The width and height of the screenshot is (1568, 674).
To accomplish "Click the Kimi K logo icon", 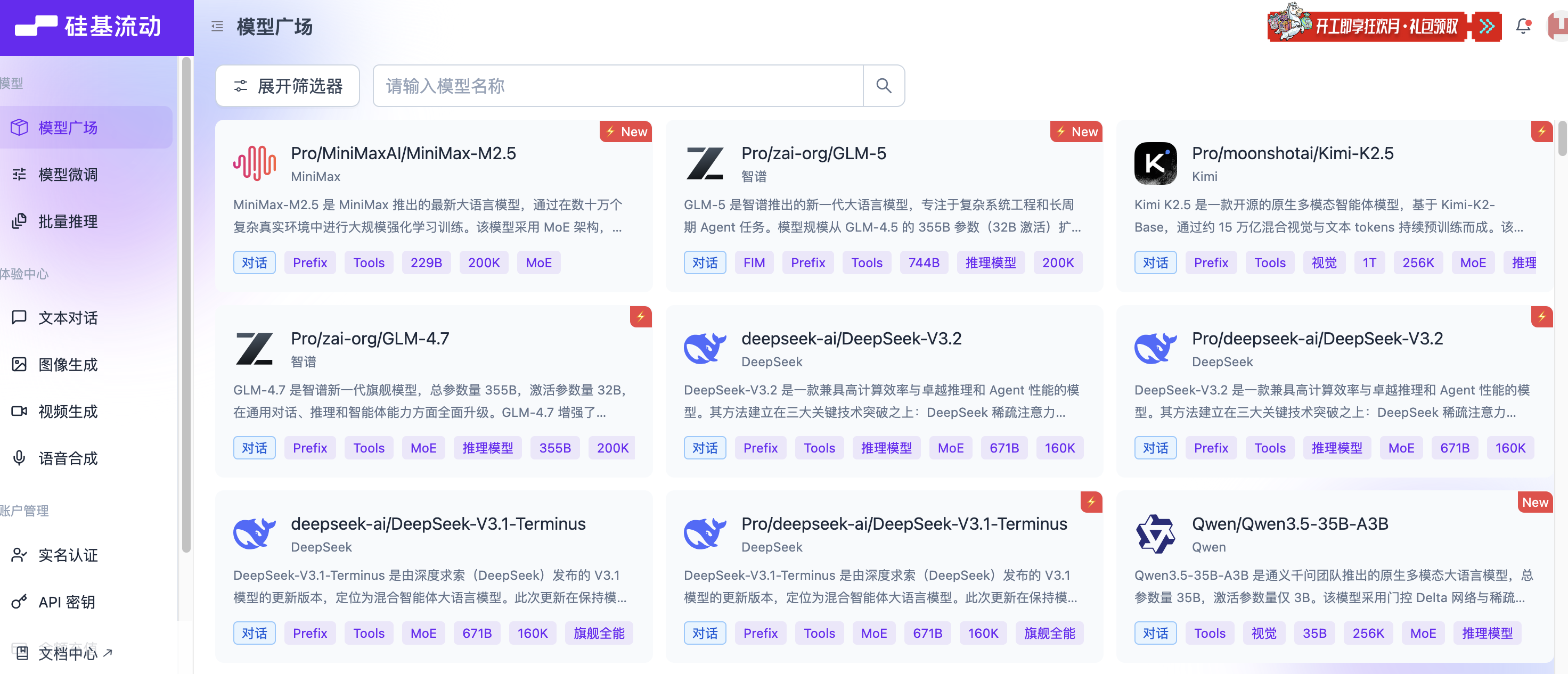I will pos(1155,163).
